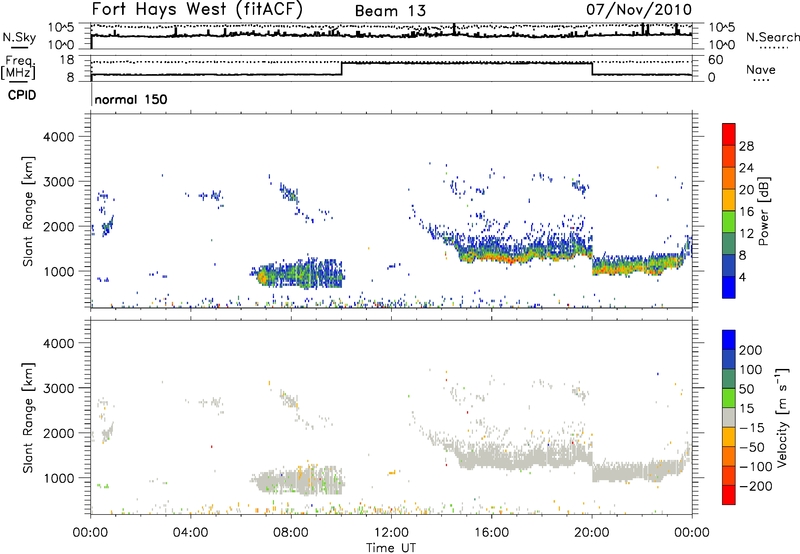Click the 'normal 150' CPID text
The image size is (800, 554).
(131, 99)
